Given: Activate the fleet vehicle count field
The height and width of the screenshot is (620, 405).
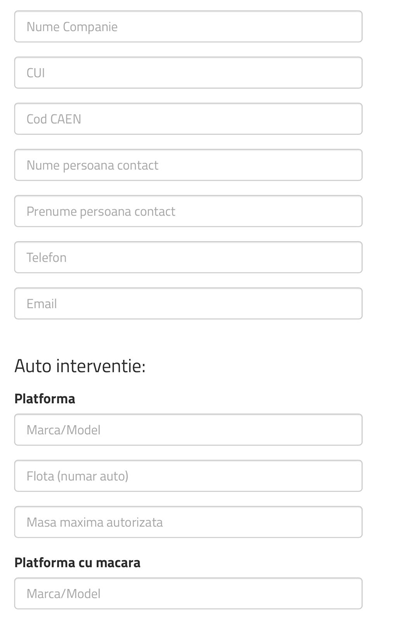Looking at the screenshot, I should click(x=188, y=476).
